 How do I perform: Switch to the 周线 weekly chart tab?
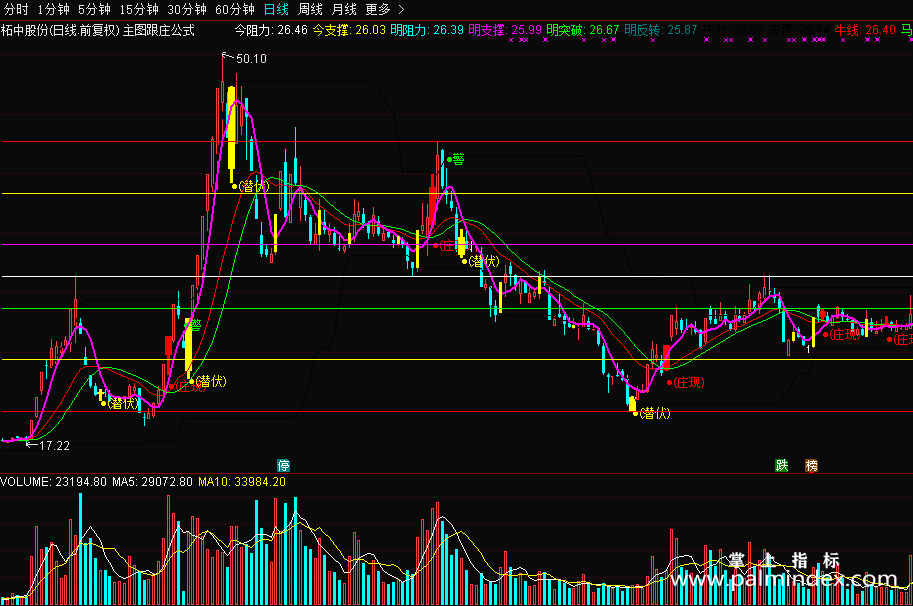point(310,9)
